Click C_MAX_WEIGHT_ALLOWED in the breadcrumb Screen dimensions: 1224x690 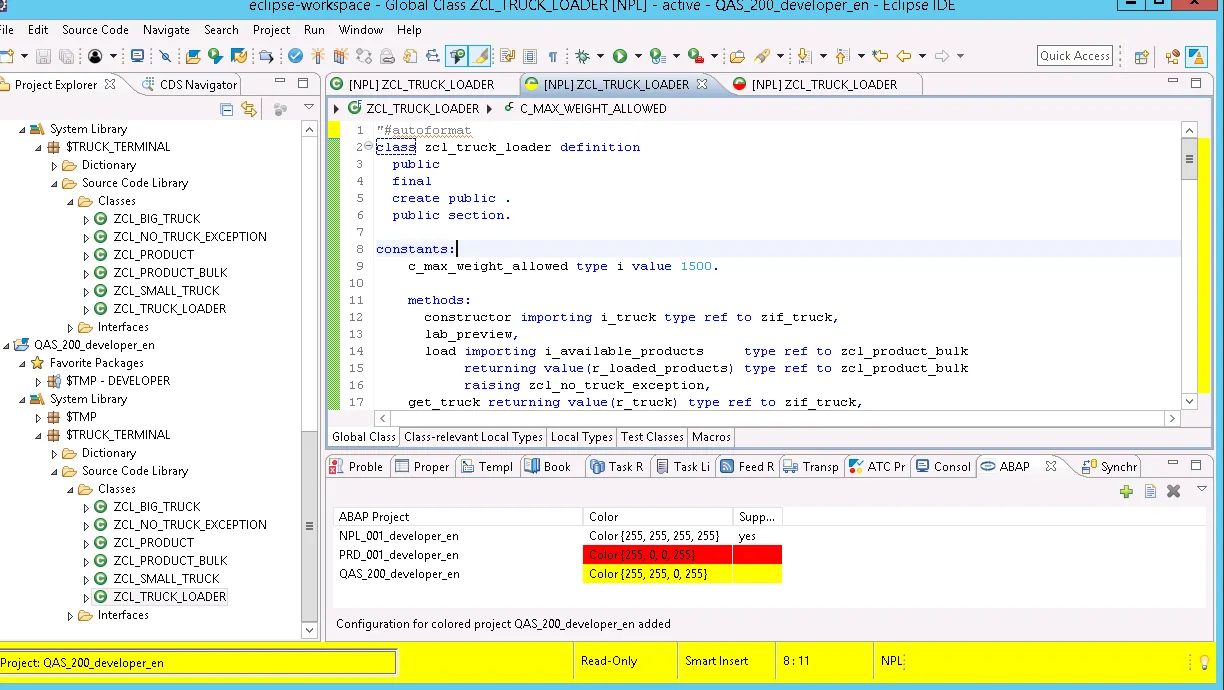click(592, 108)
